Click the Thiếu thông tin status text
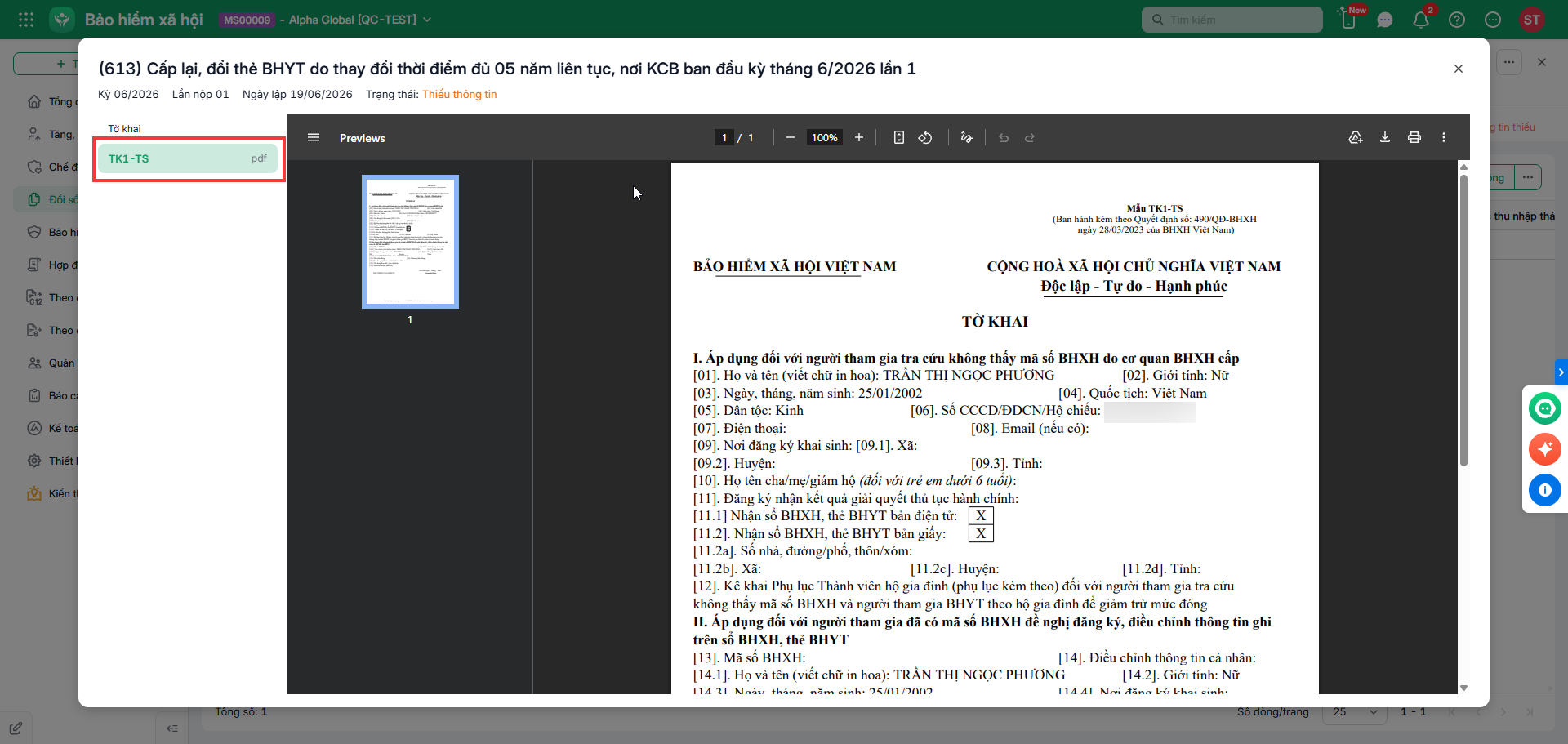Image resolution: width=1568 pixels, height=744 pixels. pos(459,94)
